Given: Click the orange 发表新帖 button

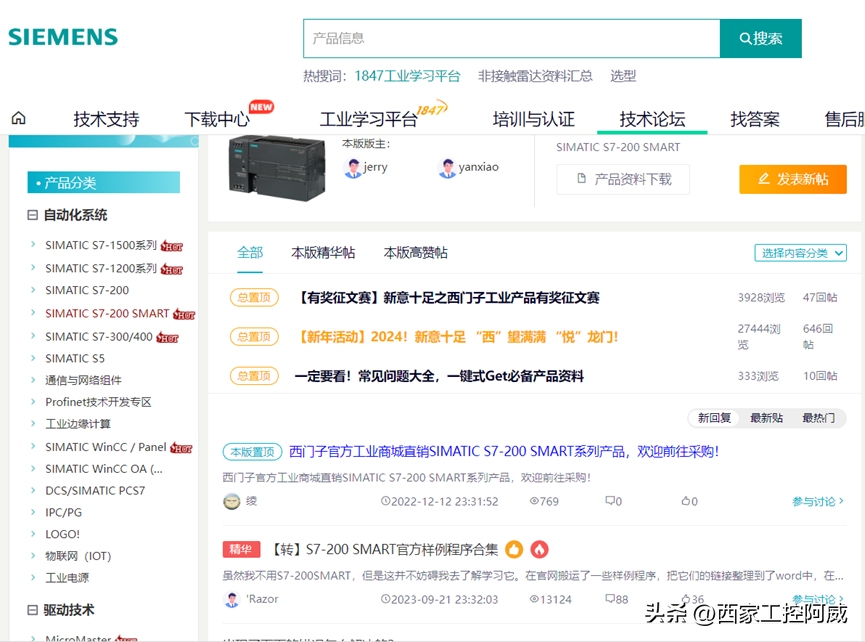Looking at the screenshot, I should pyautogui.click(x=792, y=179).
